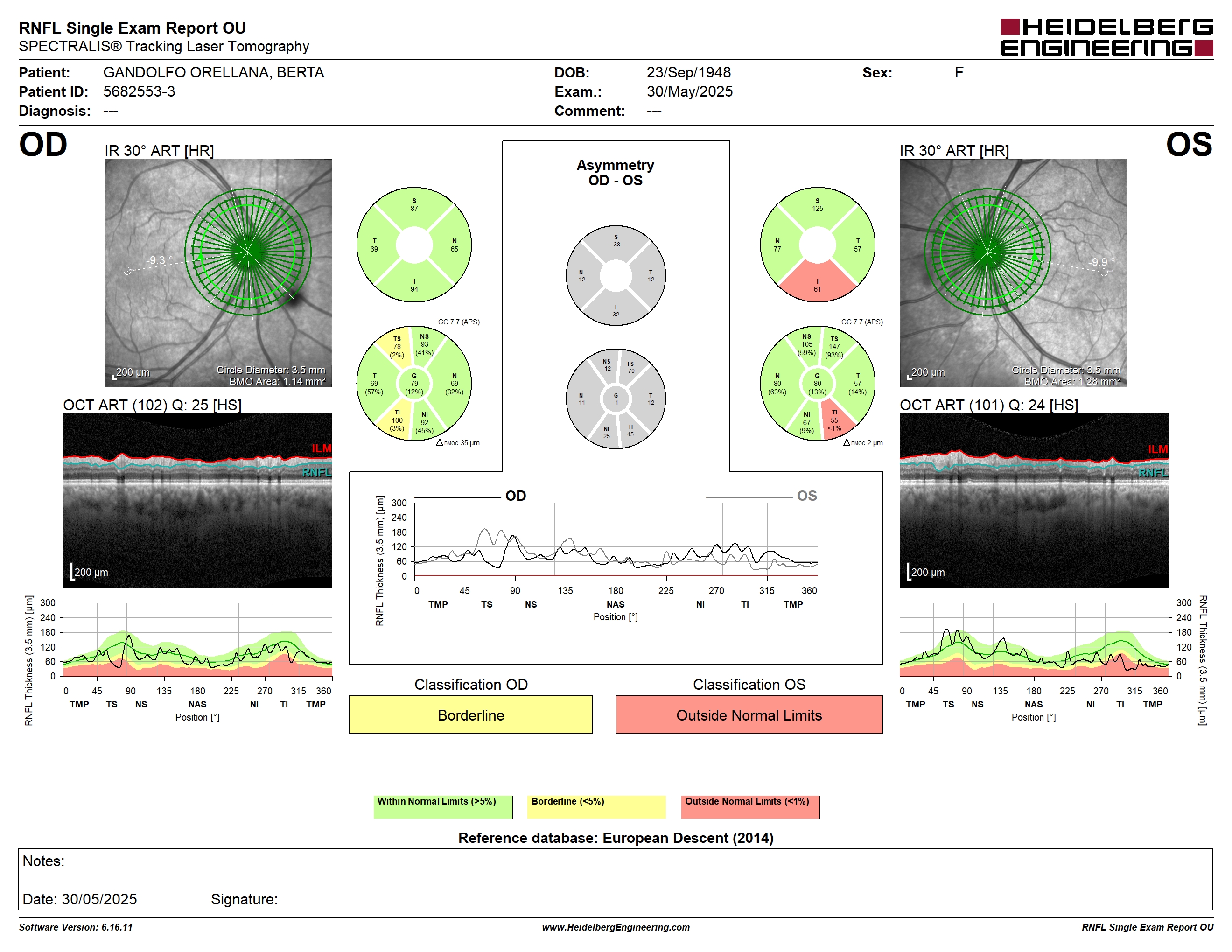This screenshot has height=952, width=1232.
Task: Click the RNFL Single Exam Report OU footer text
Action: 1148,927
